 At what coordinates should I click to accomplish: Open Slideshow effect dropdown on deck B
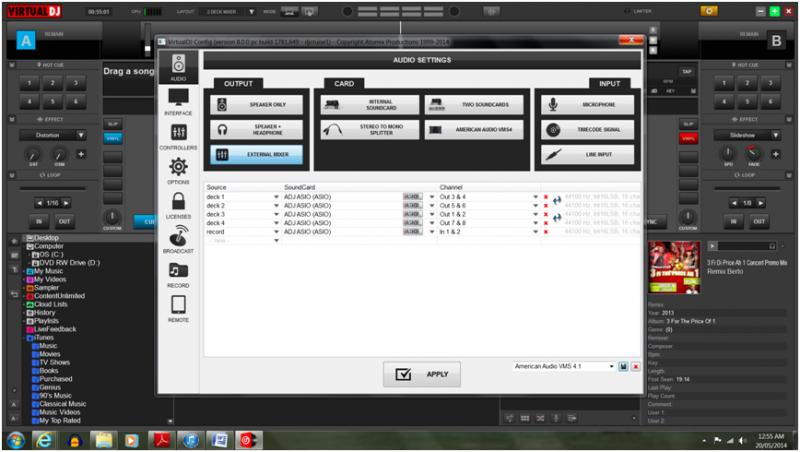click(x=776, y=135)
